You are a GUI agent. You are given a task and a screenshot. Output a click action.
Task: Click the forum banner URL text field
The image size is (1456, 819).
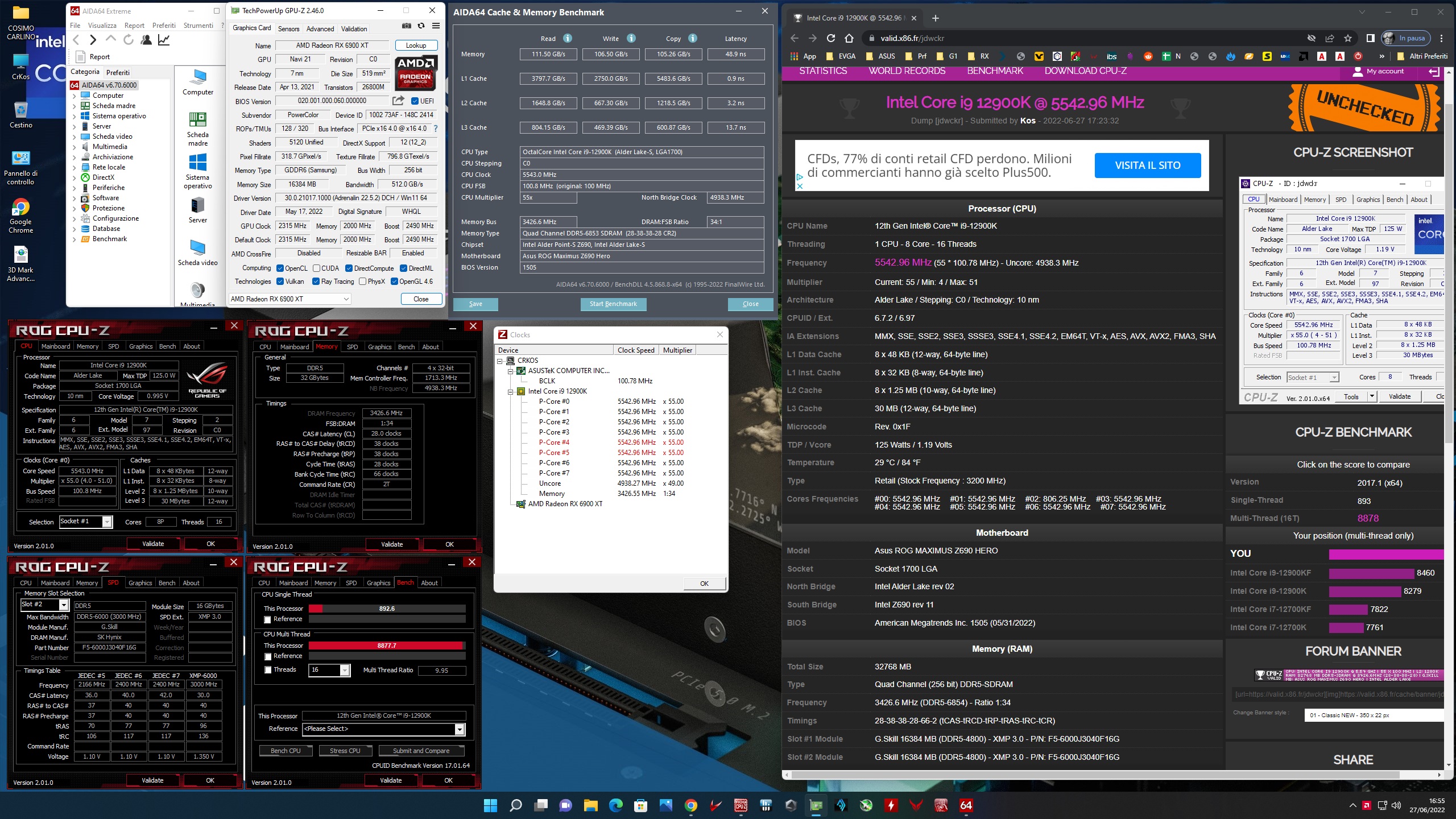point(1338,694)
